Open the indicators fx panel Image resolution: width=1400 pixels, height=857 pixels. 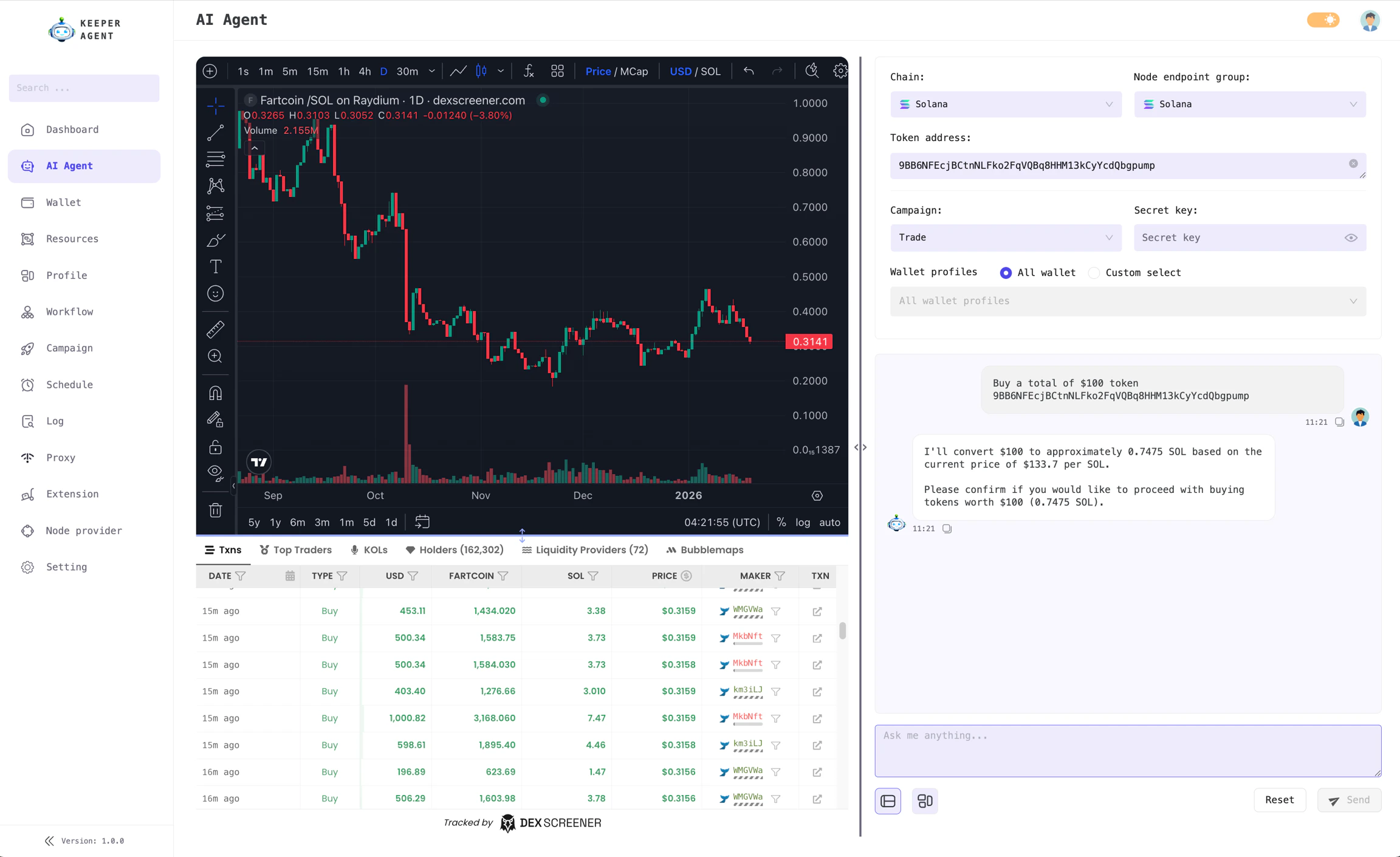(x=528, y=71)
